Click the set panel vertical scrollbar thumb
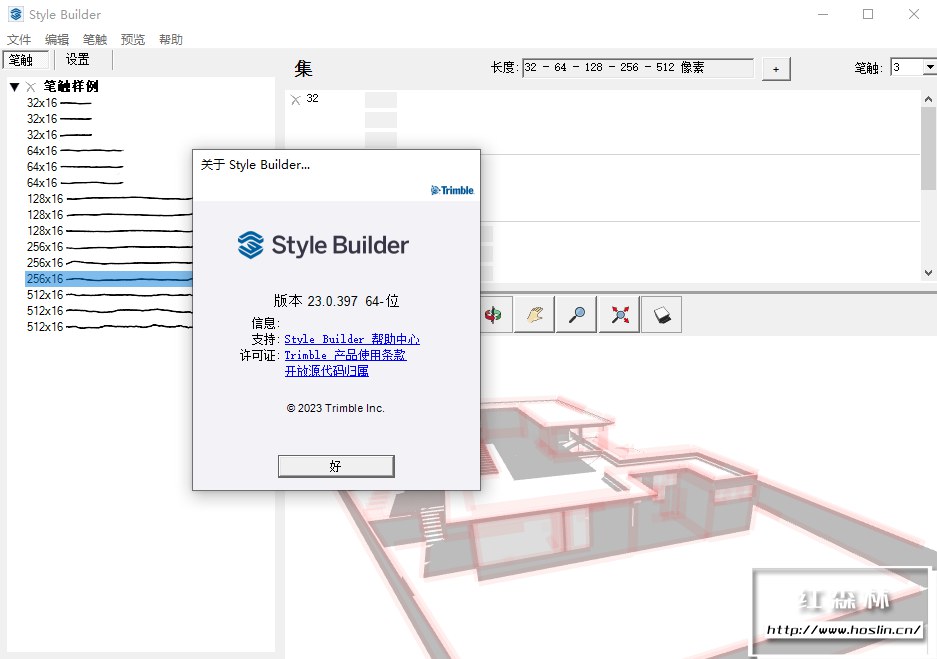The width and height of the screenshot is (937, 659). coord(928,149)
